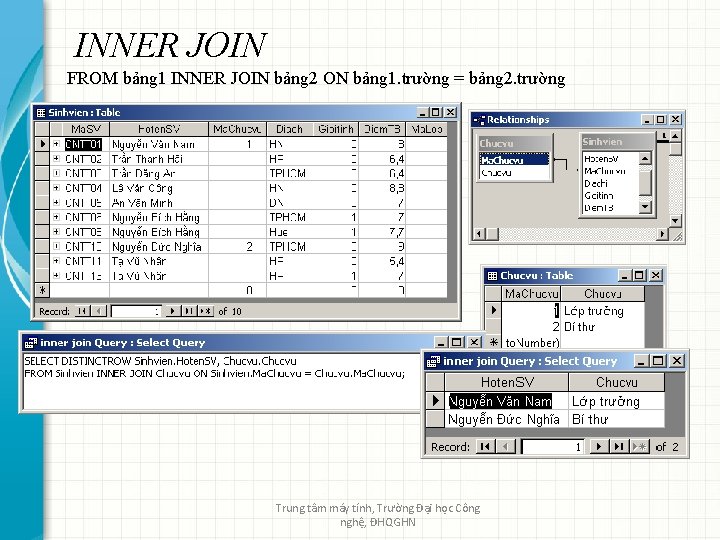The height and width of the screenshot is (540, 720).
Task: Select the Nguyễn Văn Nam cell in Sinhvien table
Action: [159, 144]
